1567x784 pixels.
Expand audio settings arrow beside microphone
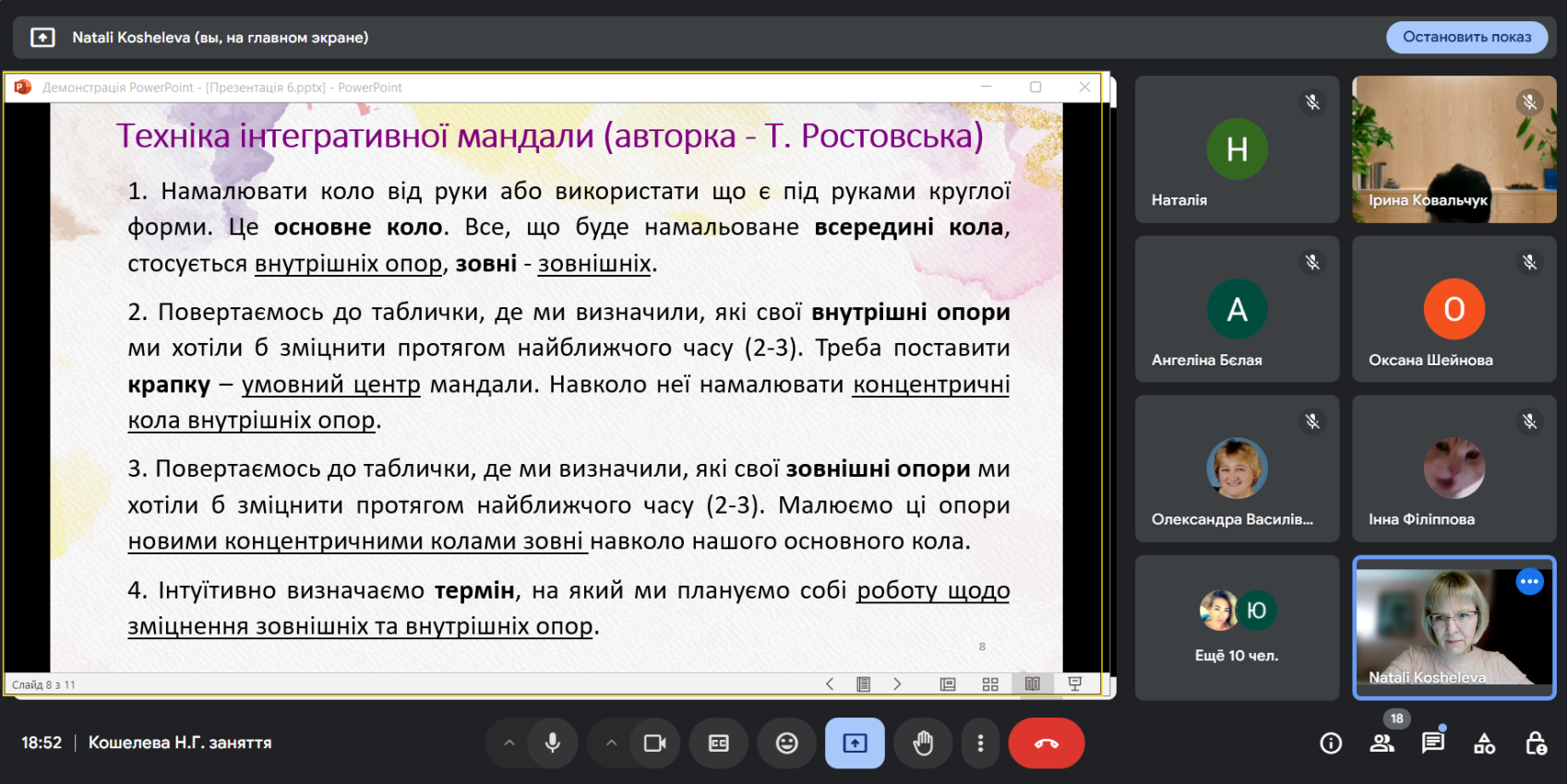point(508,743)
